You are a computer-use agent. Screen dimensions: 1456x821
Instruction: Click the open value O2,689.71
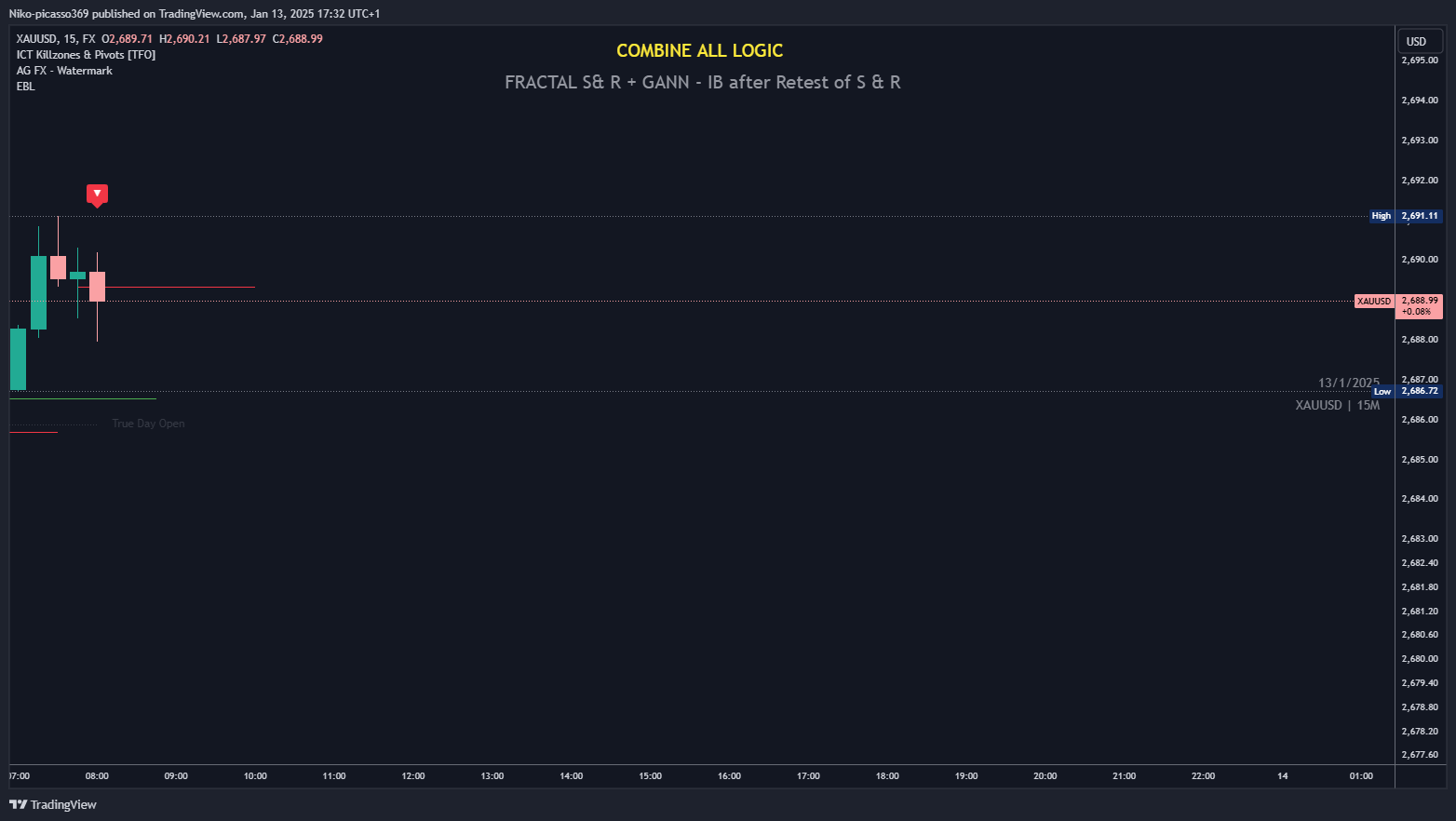(x=128, y=39)
